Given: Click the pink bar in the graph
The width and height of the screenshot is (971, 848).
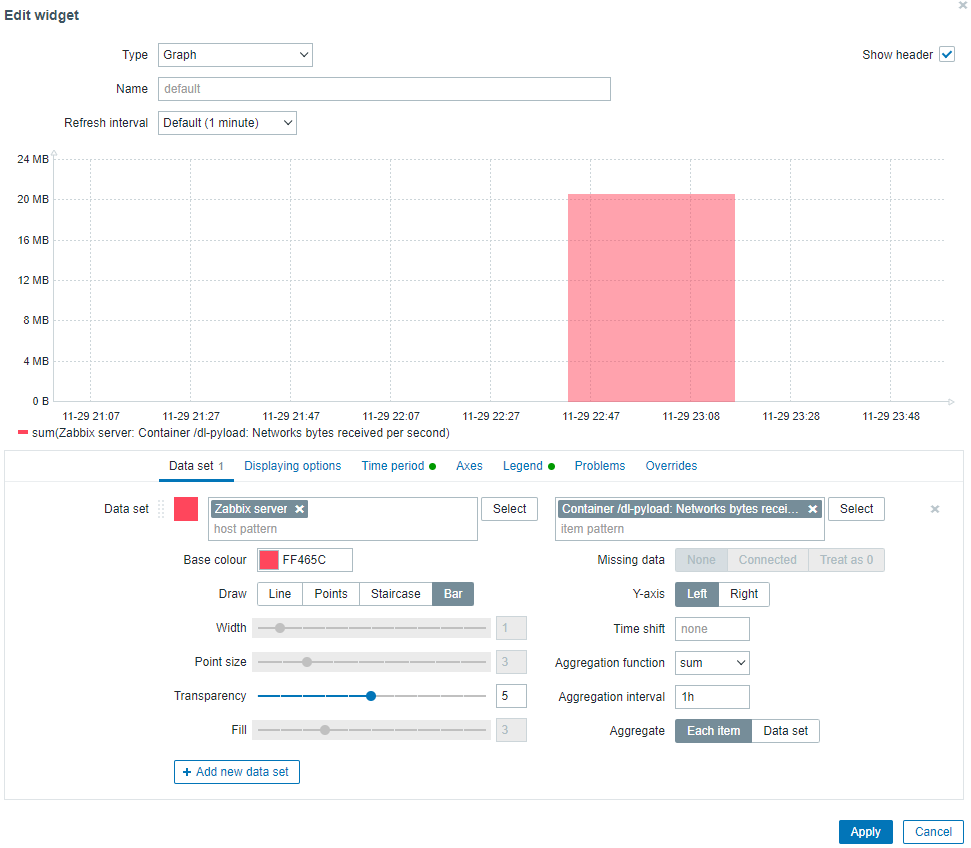Looking at the screenshot, I should click(x=651, y=298).
